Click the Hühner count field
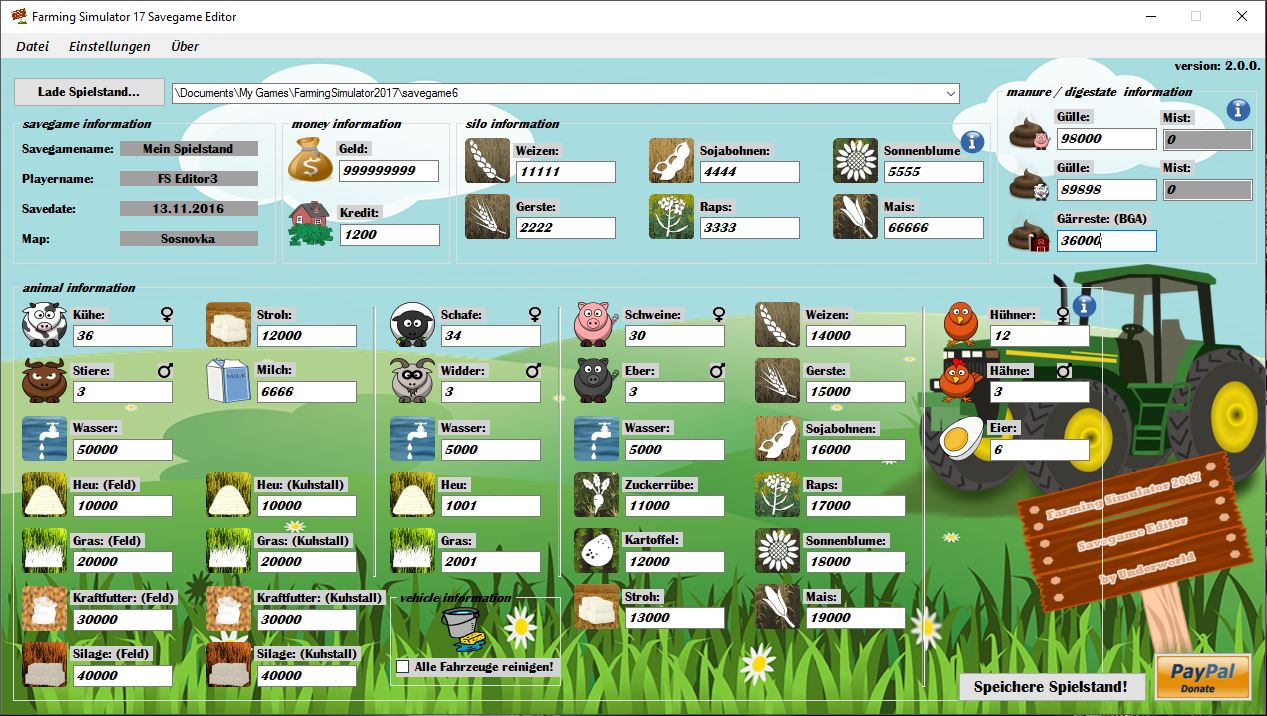 point(1039,336)
